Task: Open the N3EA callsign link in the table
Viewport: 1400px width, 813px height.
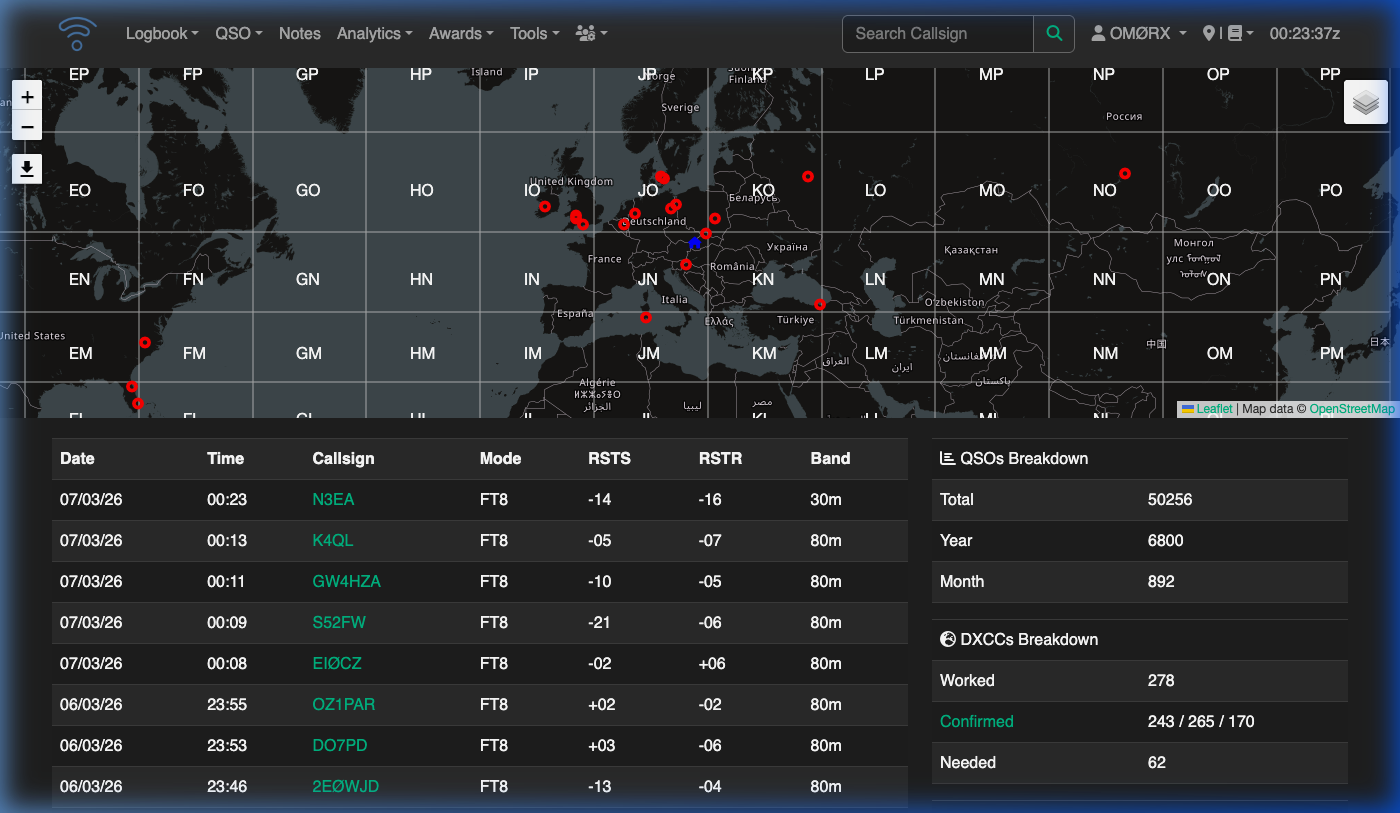Action: click(x=333, y=499)
